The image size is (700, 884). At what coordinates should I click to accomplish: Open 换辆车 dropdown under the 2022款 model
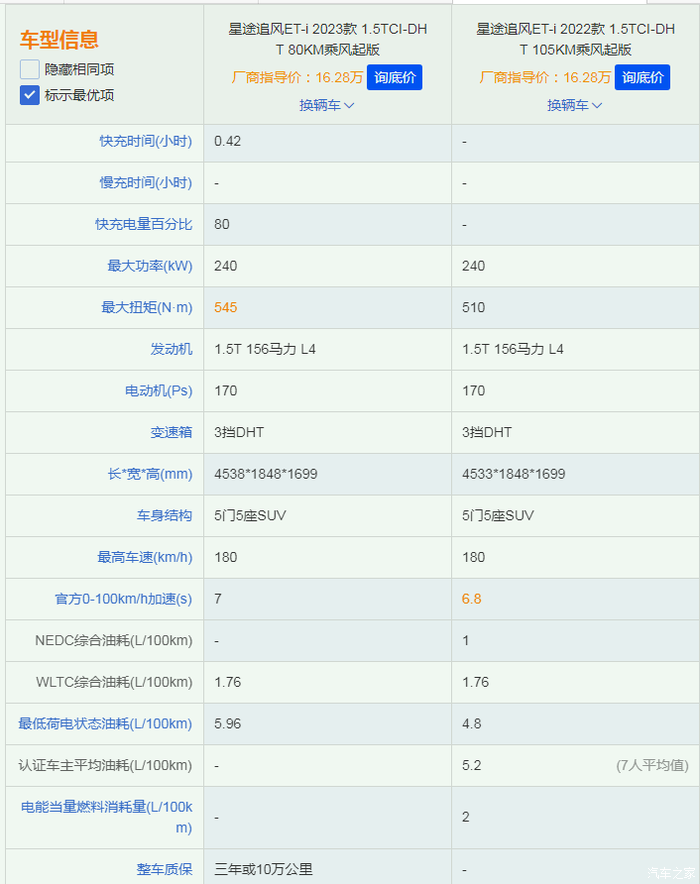pyautogui.click(x=575, y=105)
